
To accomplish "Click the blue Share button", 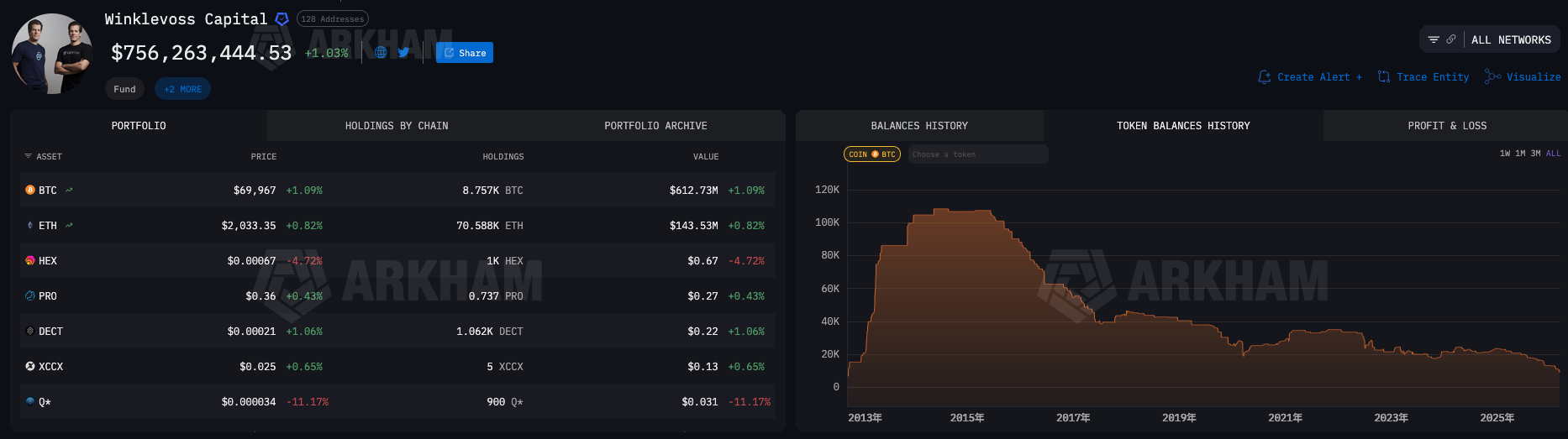I will pos(465,53).
